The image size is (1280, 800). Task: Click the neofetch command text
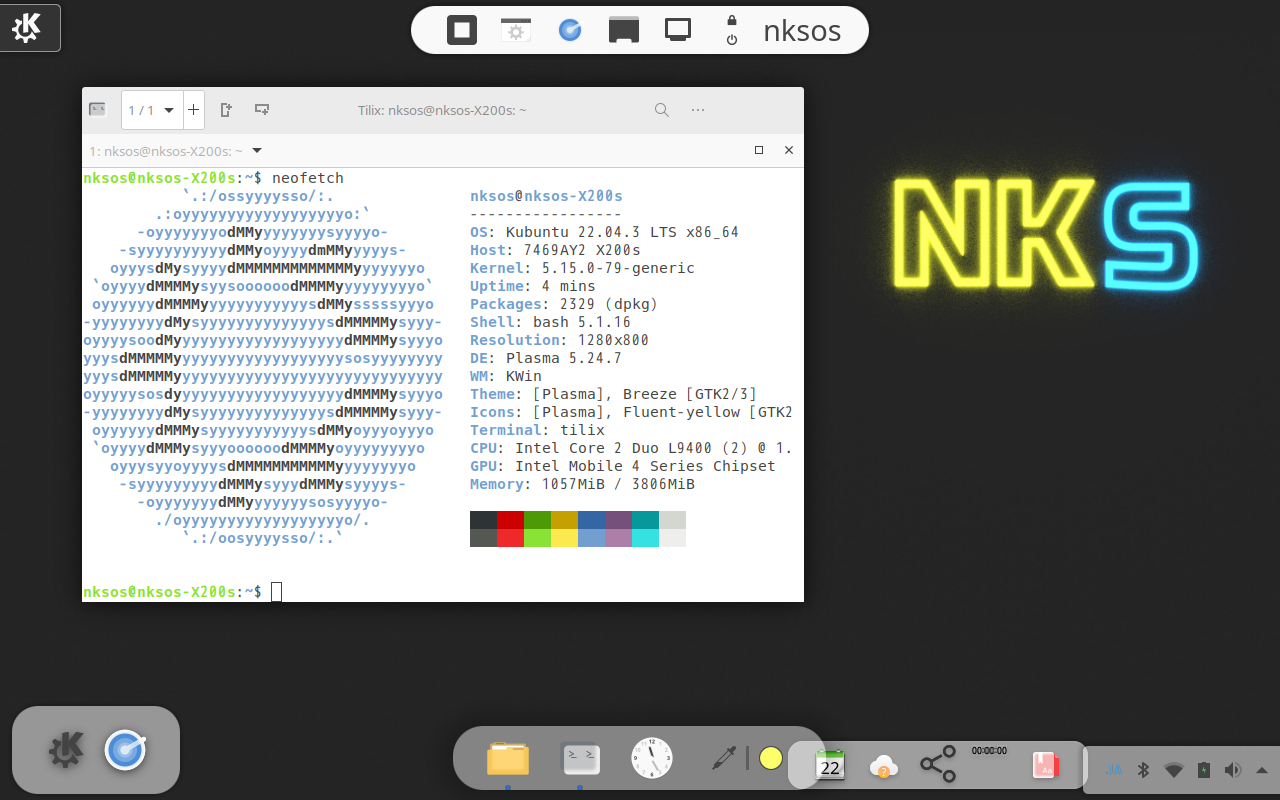308,178
